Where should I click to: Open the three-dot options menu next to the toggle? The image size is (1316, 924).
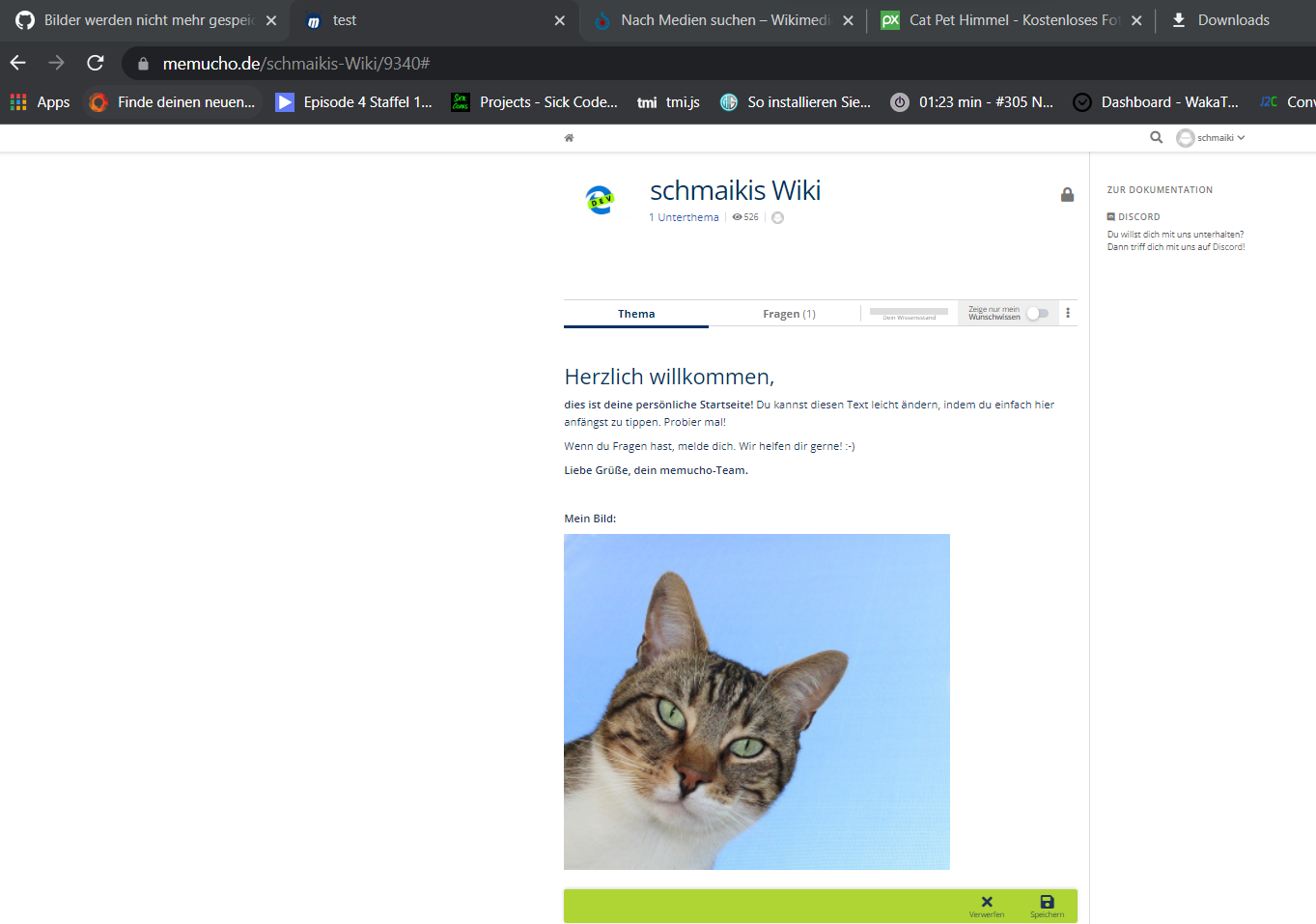(1067, 312)
